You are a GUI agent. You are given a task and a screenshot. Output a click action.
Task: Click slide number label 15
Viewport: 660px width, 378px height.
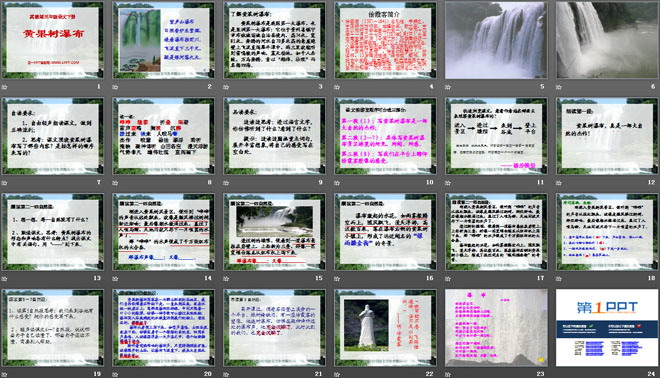tap(319, 278)
